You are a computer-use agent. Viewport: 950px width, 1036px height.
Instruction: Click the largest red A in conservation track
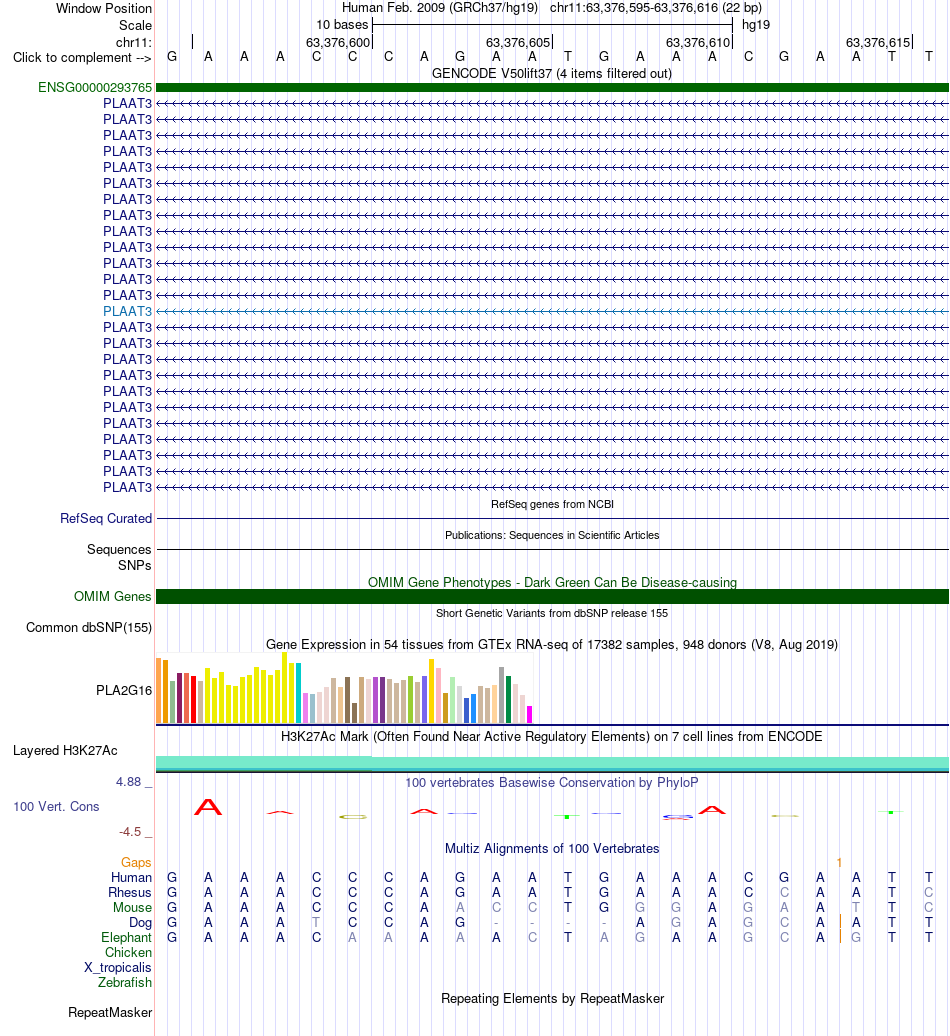(x=208, y=807)
